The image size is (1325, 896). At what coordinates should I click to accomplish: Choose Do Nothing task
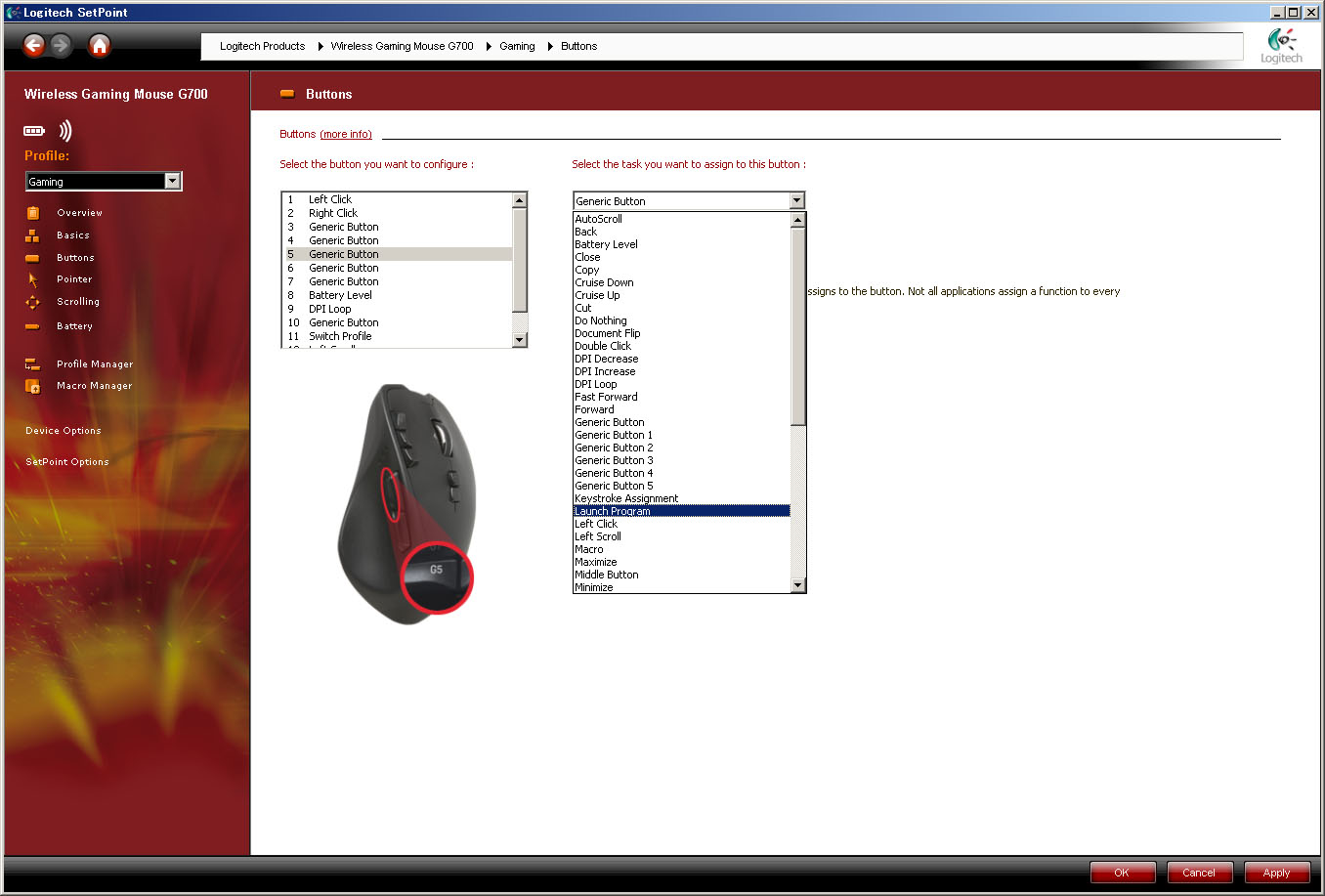coord(682,320)
